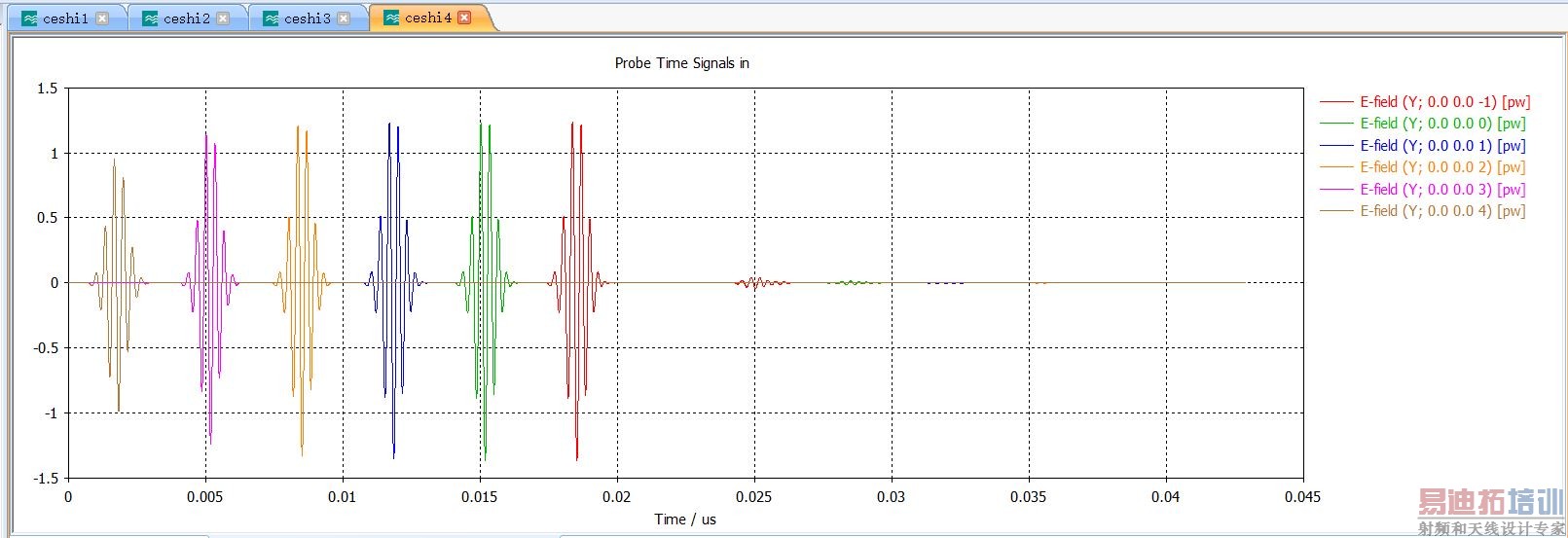Screen dimensions: 1568x538
Task: Click the brown legend line swatch
Action: [x=1336, y=211]
